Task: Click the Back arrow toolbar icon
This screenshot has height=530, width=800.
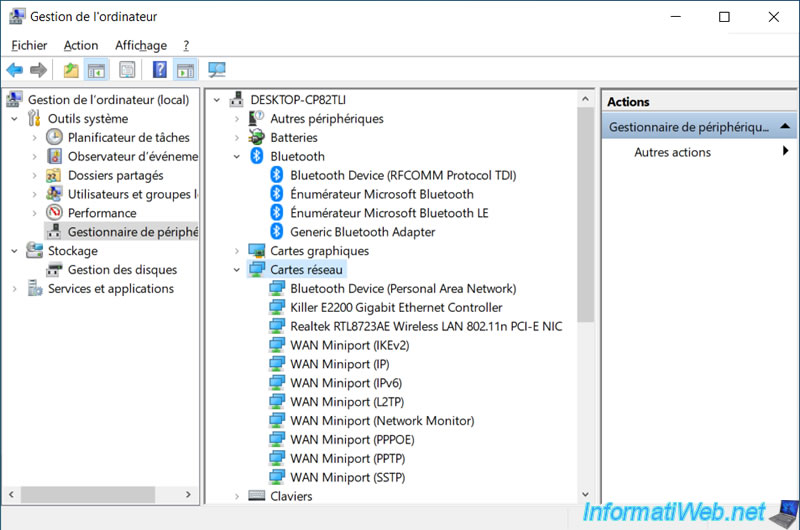Action: pos(15,69)
